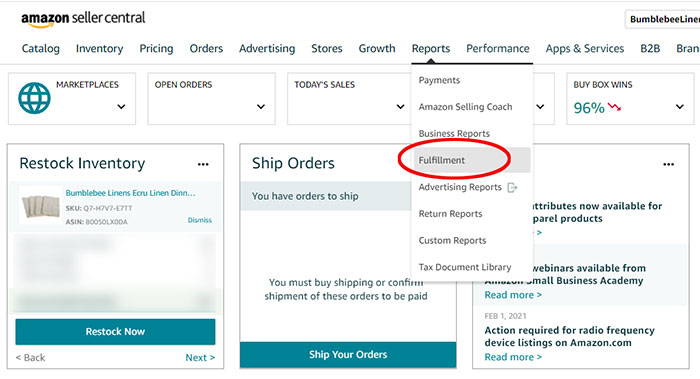Expand the Buy Box Wins dropdown chevron
The height and width of the screenshot is (379, 700).
[679, 107]
